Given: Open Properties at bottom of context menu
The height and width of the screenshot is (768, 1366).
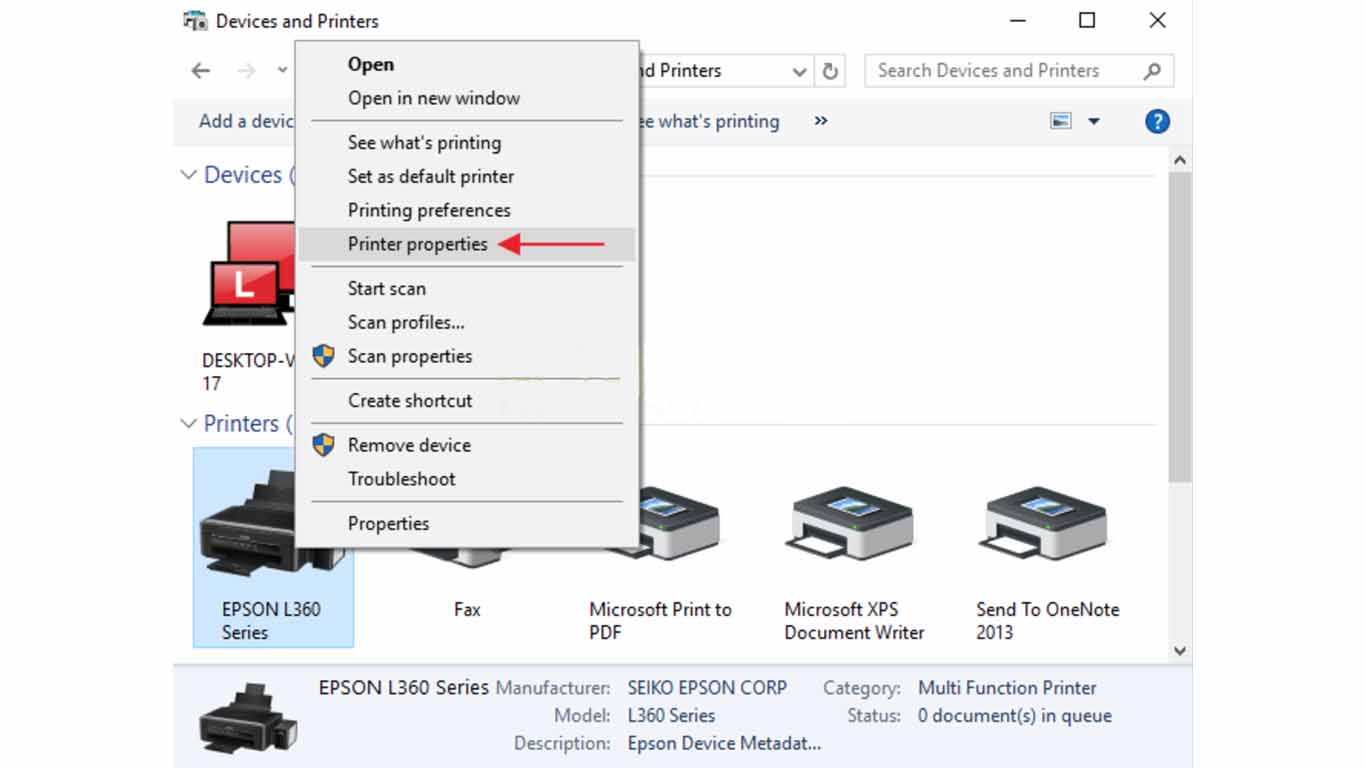Looking at the screenshot, I should [466, 523].
